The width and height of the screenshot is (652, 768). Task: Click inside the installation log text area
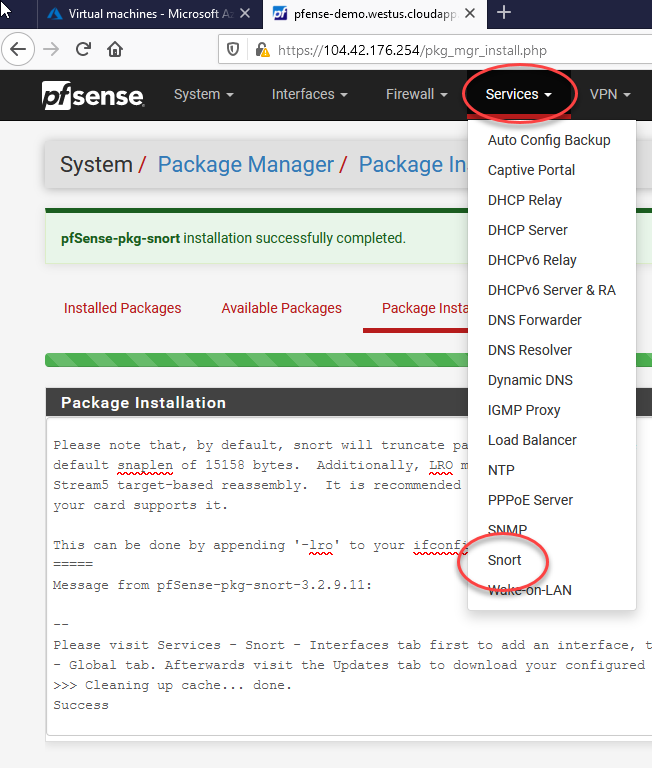click(x=257, y=576)
